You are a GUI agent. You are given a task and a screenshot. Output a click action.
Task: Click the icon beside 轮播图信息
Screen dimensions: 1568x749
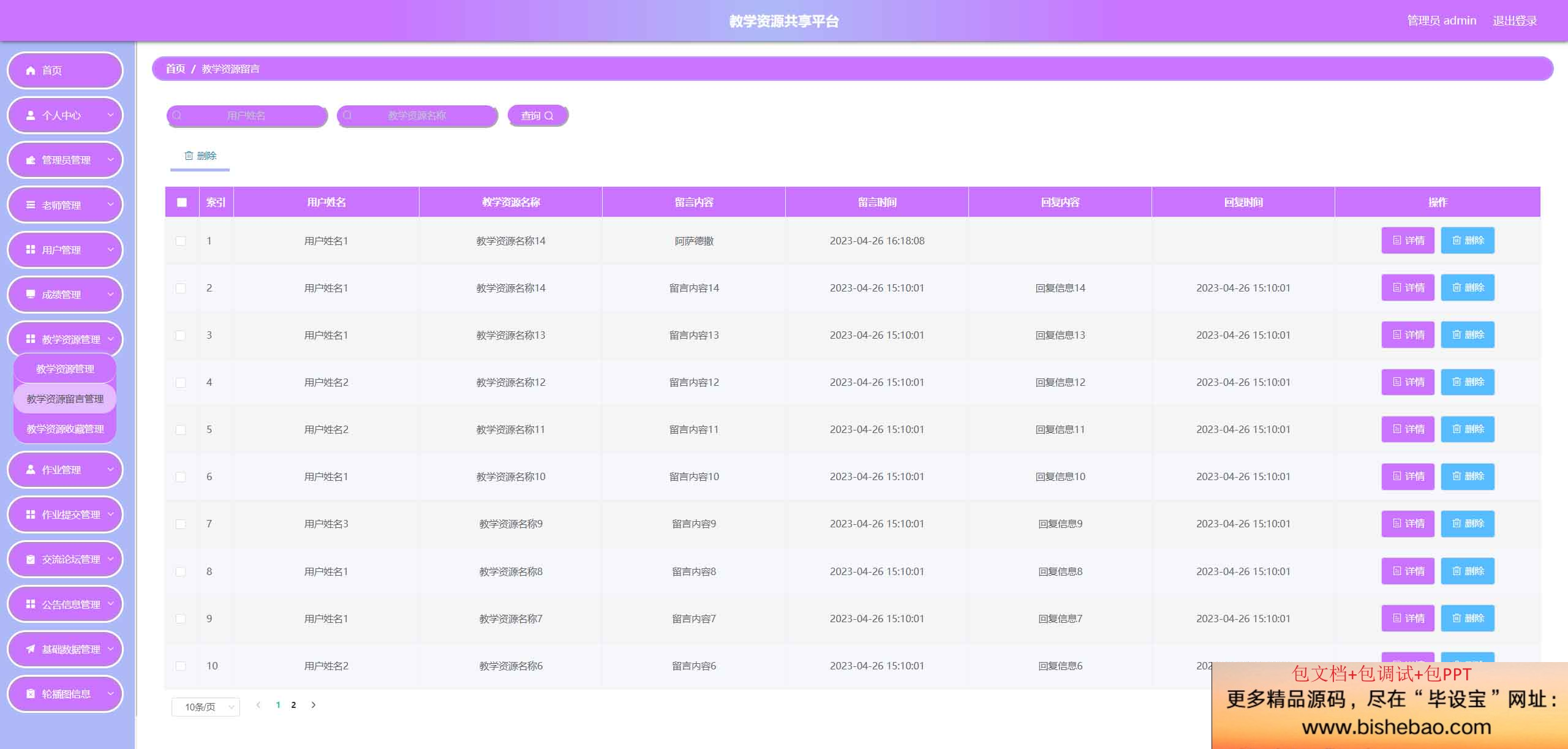[30, 694]
